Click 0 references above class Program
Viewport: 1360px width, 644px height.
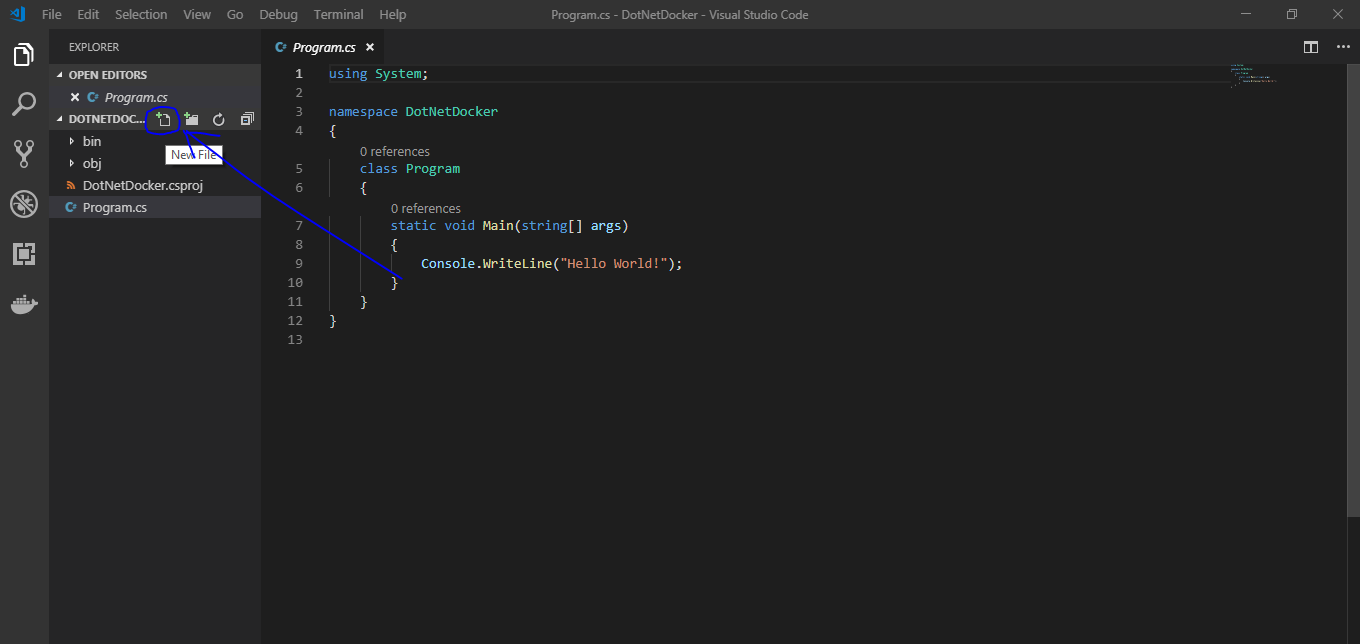point(395,151)
